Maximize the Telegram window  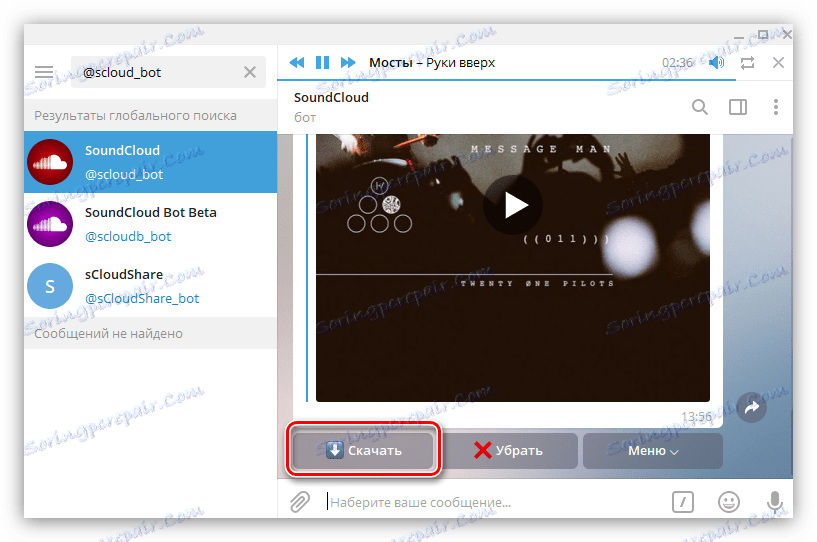tap(763, 34)
